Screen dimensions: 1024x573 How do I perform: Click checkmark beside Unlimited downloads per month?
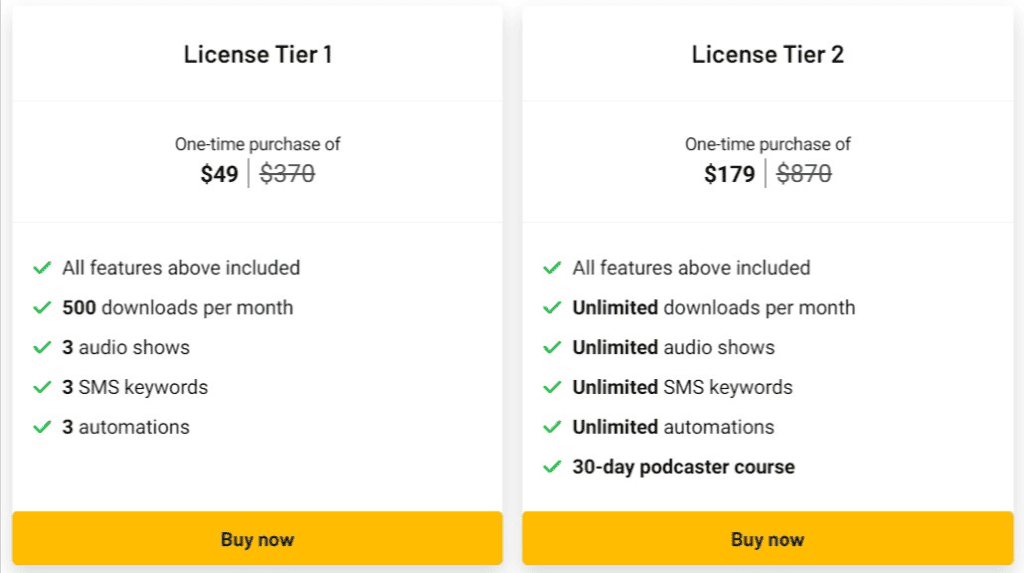point(552,307)
